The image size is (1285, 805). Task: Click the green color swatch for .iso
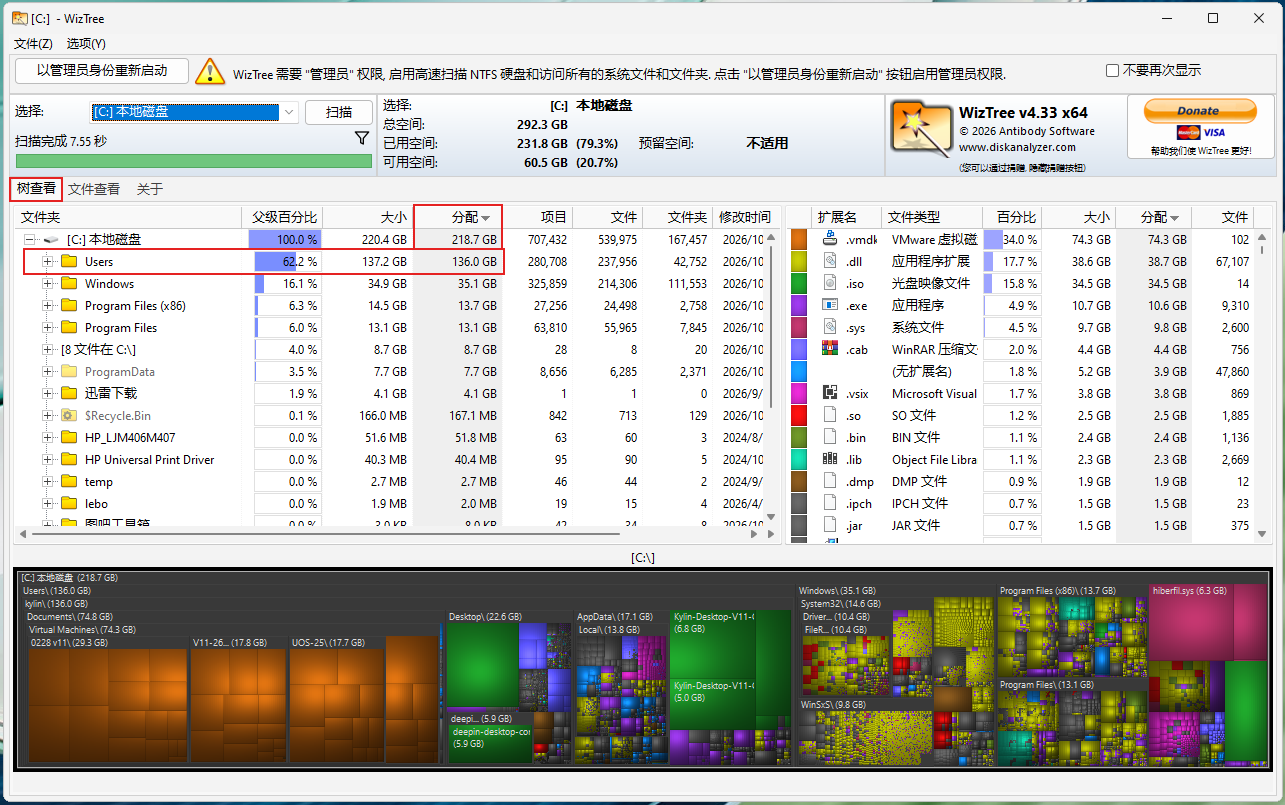(x=799, y=284)
